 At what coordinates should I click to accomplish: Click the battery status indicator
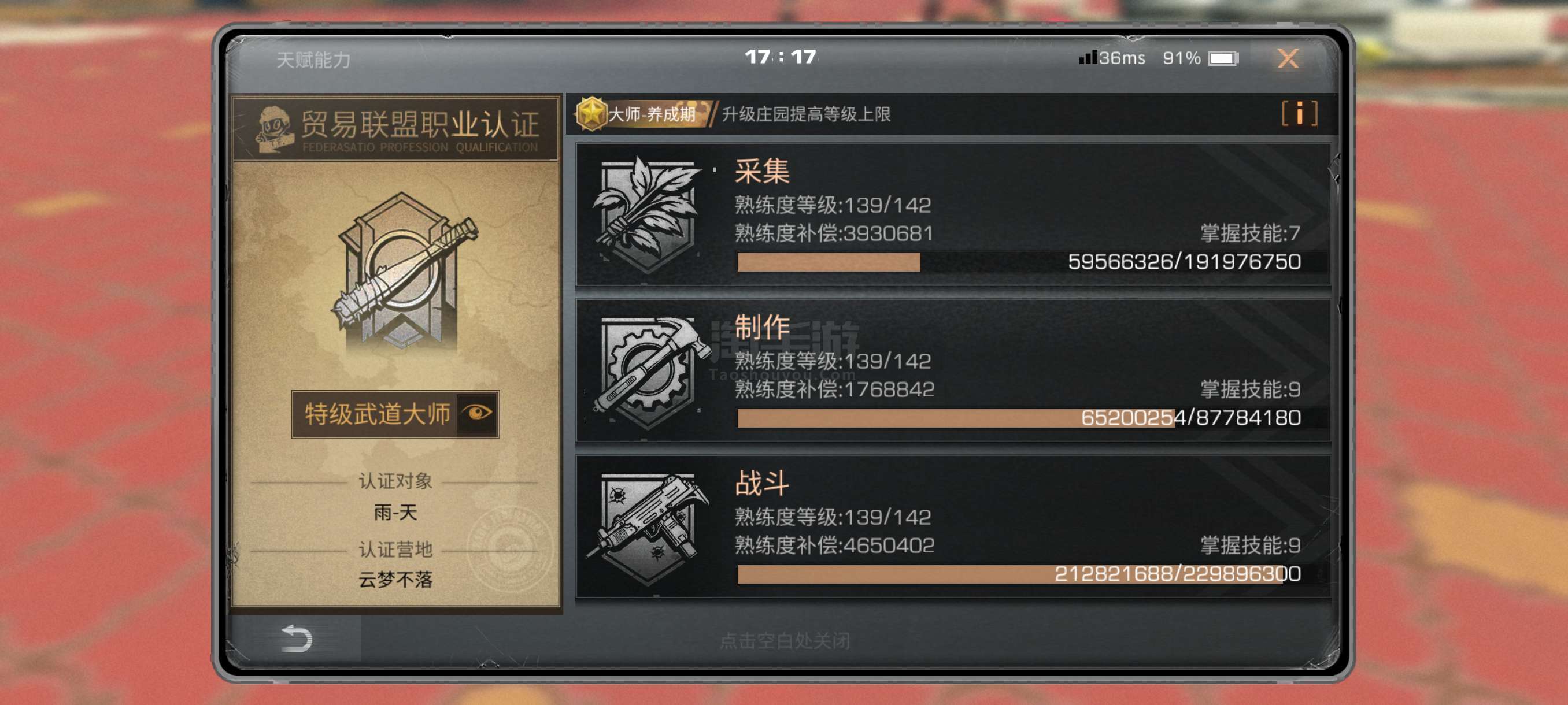(1222, 58)
